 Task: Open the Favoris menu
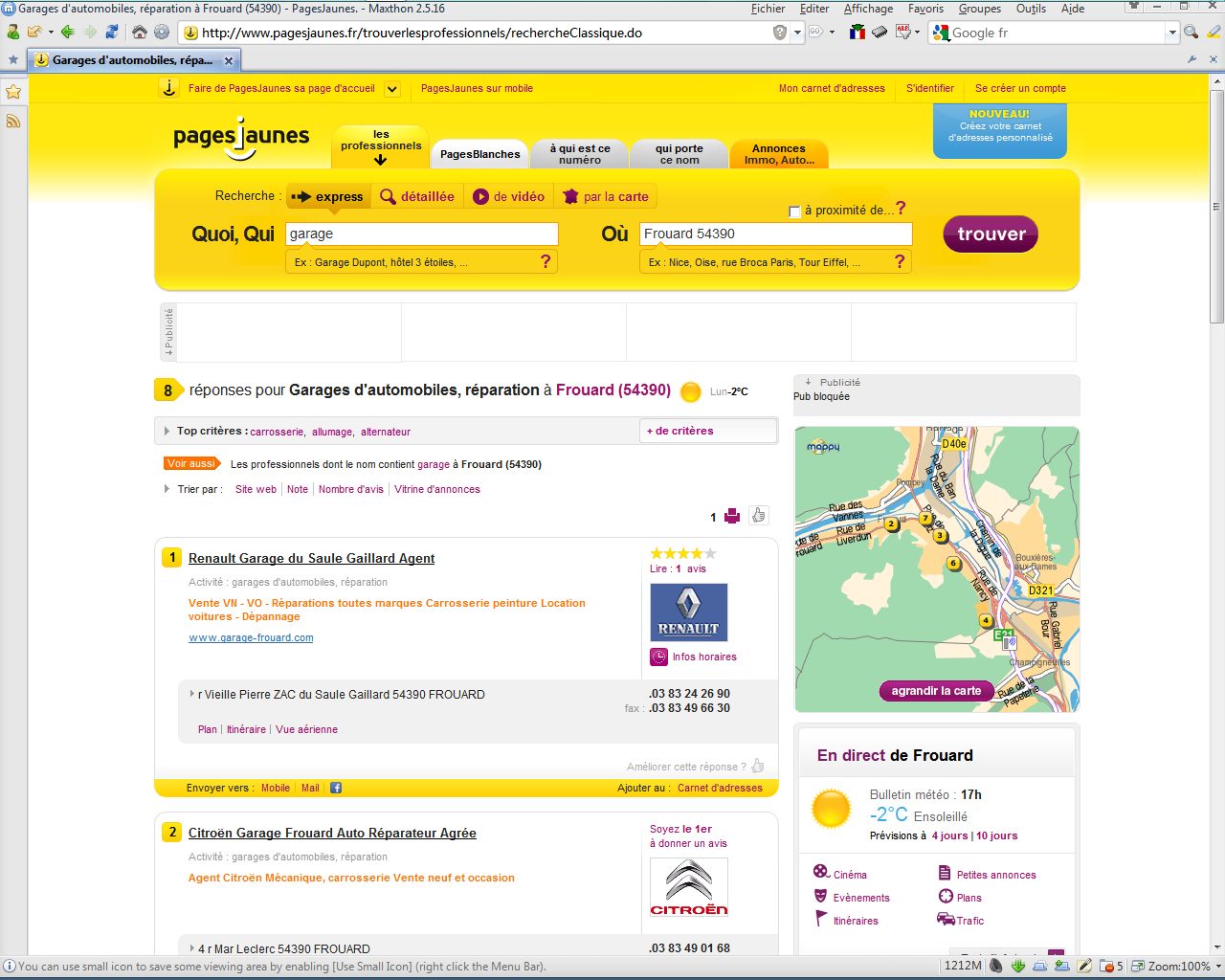[x=925, y=9]
